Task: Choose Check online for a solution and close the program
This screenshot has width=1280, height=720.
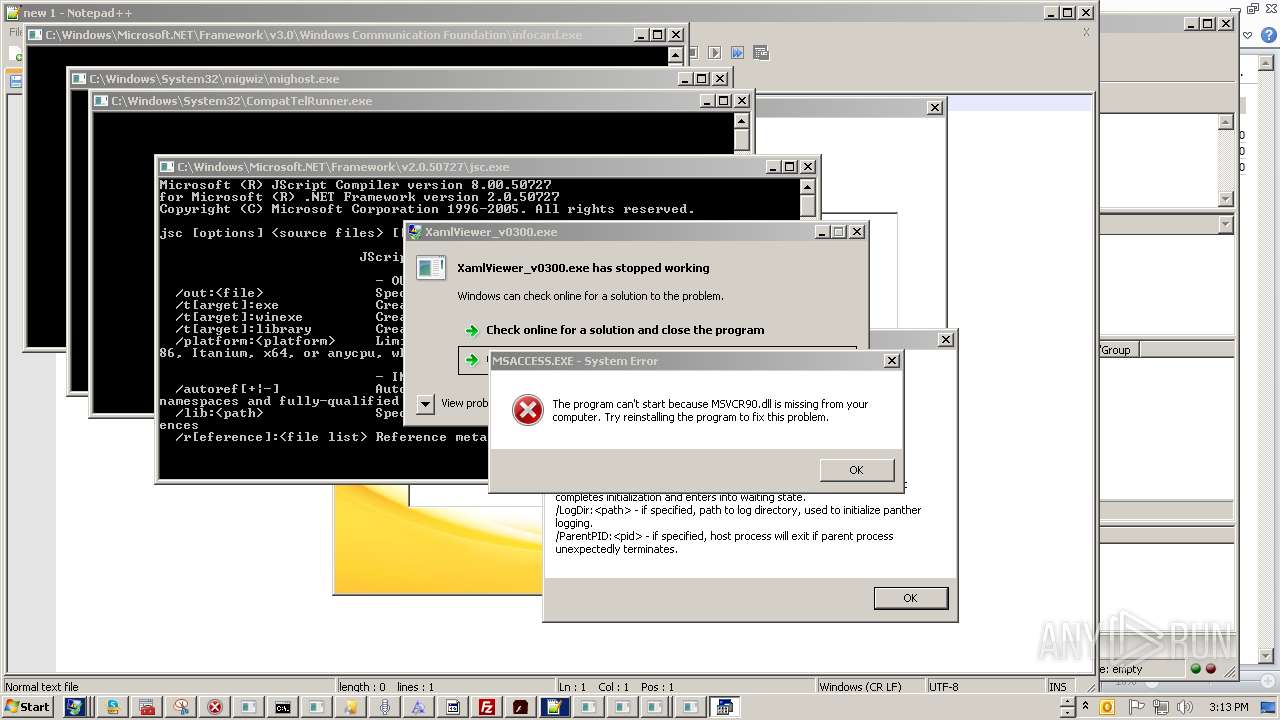Action: 625,330
